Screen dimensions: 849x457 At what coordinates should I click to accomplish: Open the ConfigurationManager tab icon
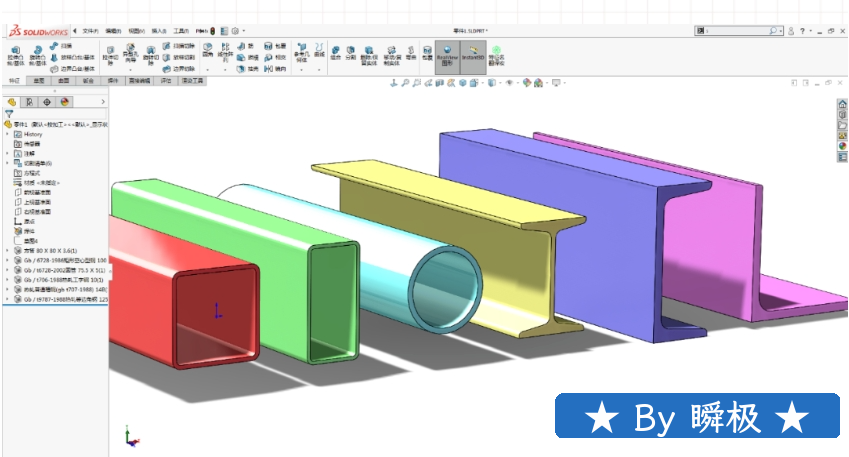47,101
